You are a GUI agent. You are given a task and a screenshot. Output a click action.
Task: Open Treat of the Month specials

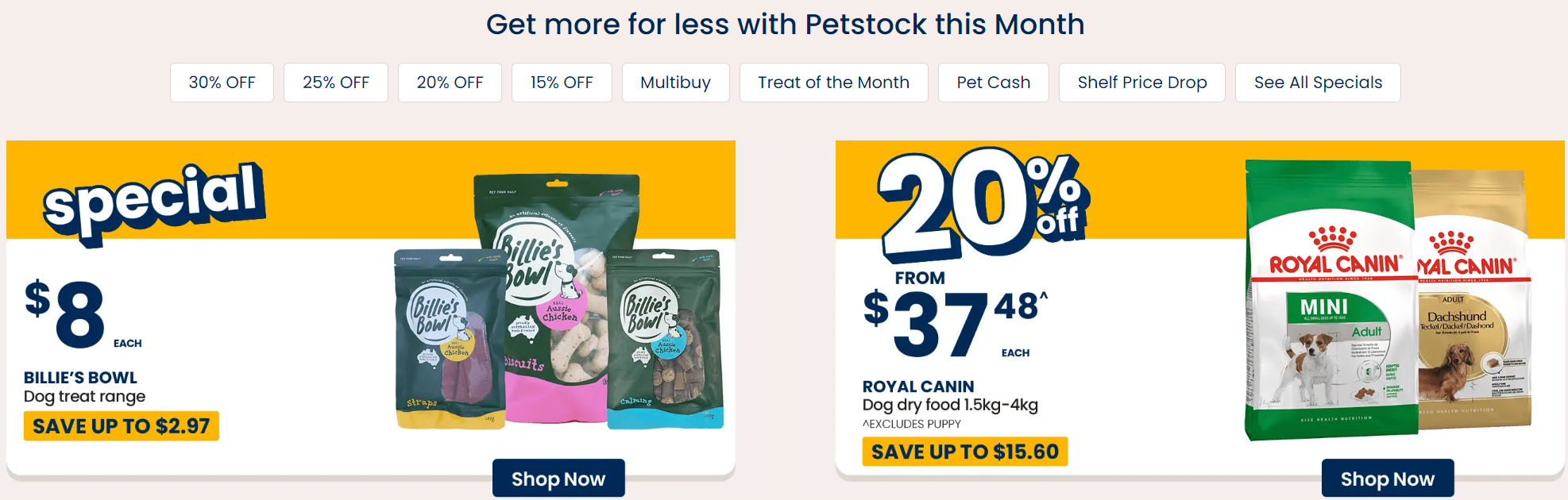coord(833,83)
